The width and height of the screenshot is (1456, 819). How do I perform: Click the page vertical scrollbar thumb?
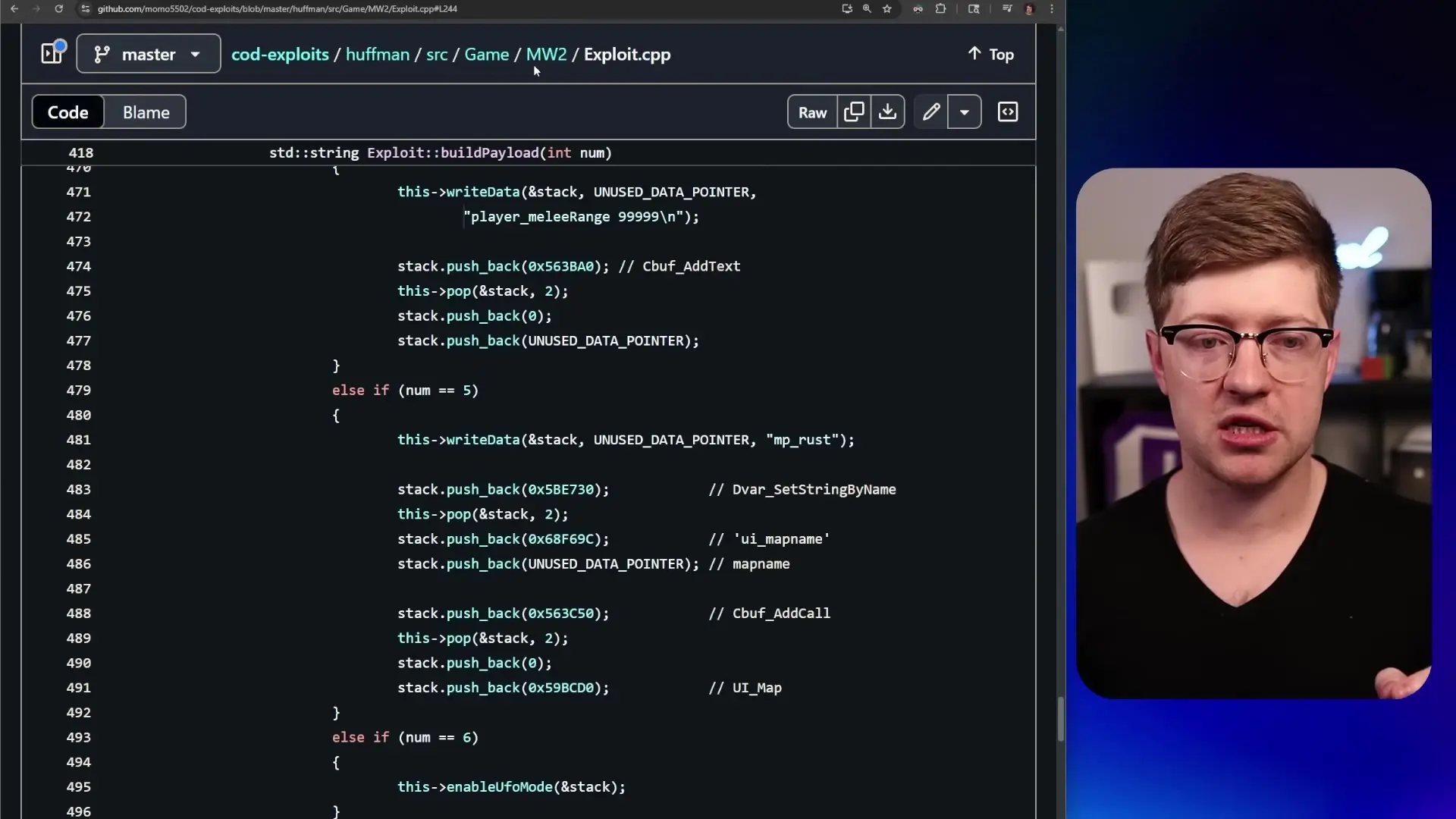click(x=1060, y=718)
